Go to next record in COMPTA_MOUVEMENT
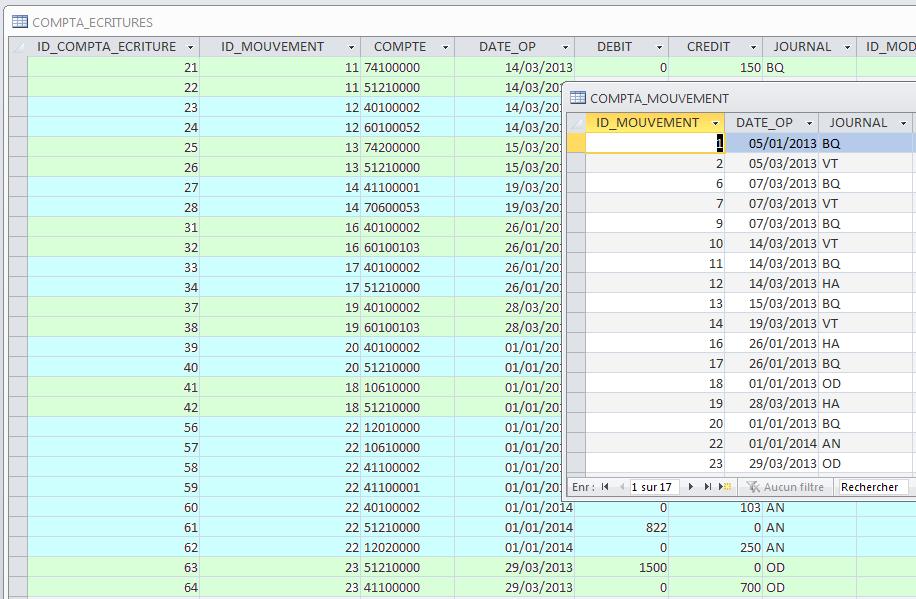 click(691, 487)
